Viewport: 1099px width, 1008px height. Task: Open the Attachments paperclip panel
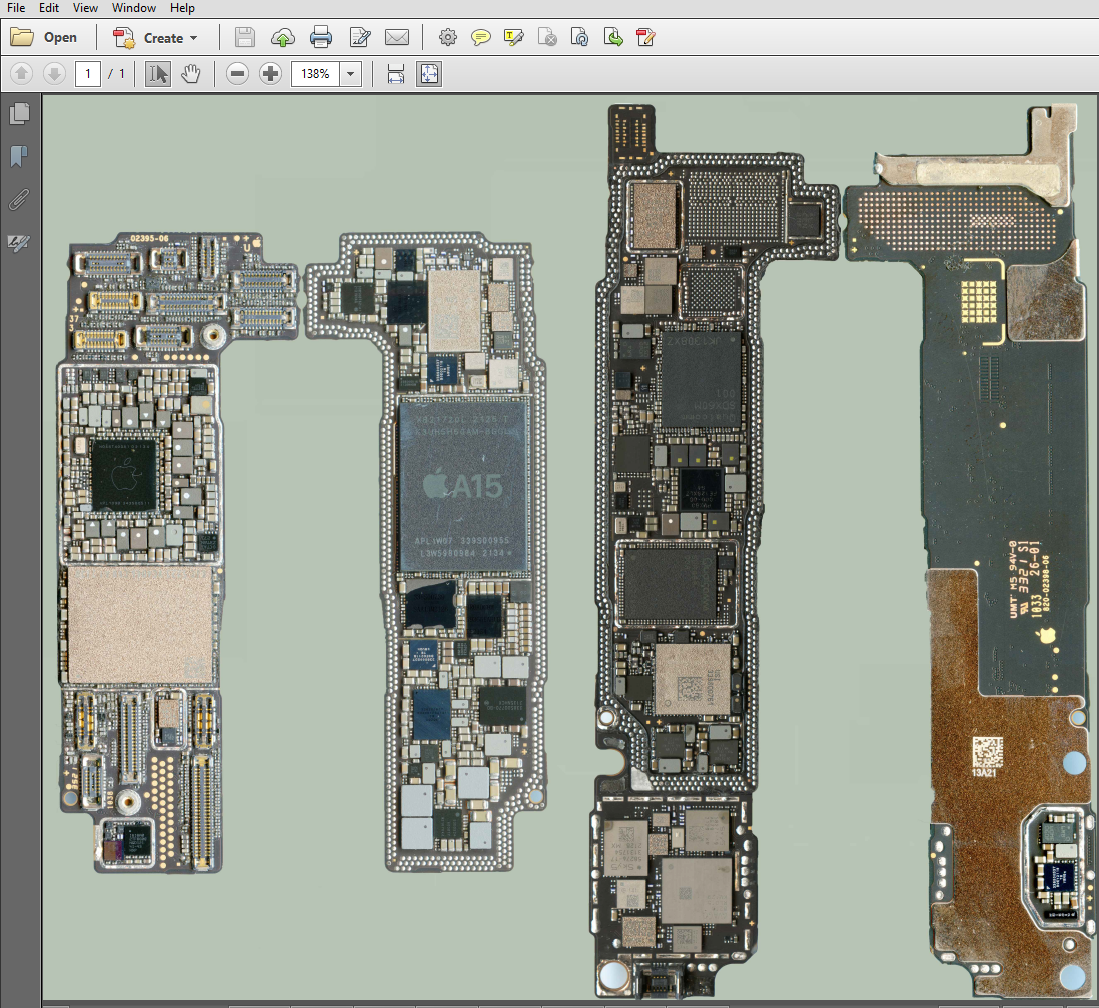point(19,200)
